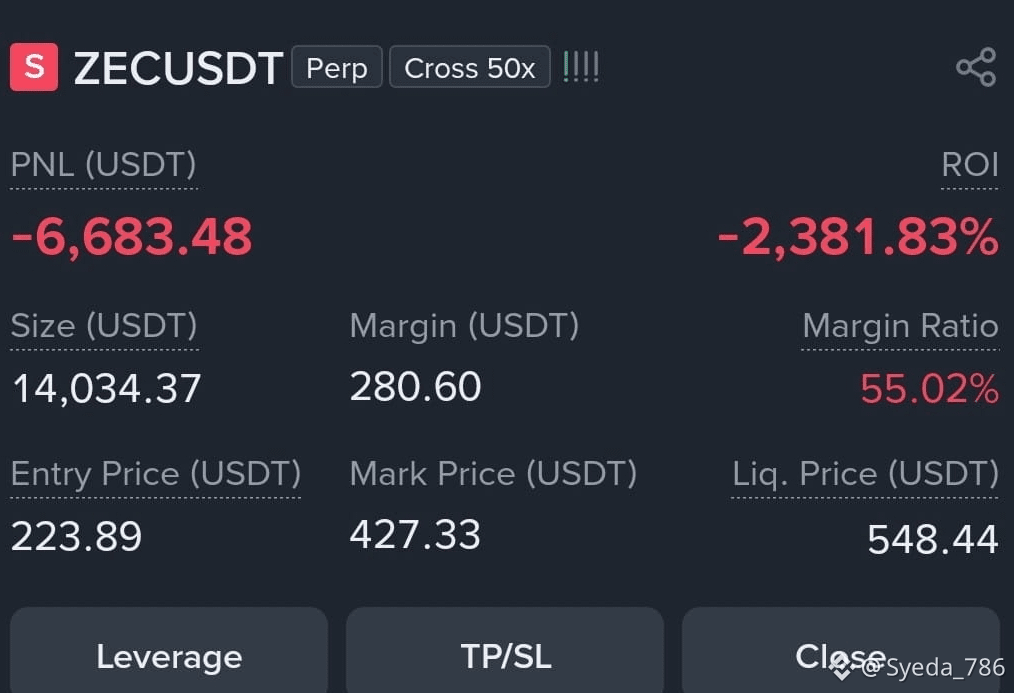Tap the Size (USDT) label

[104, 325]
